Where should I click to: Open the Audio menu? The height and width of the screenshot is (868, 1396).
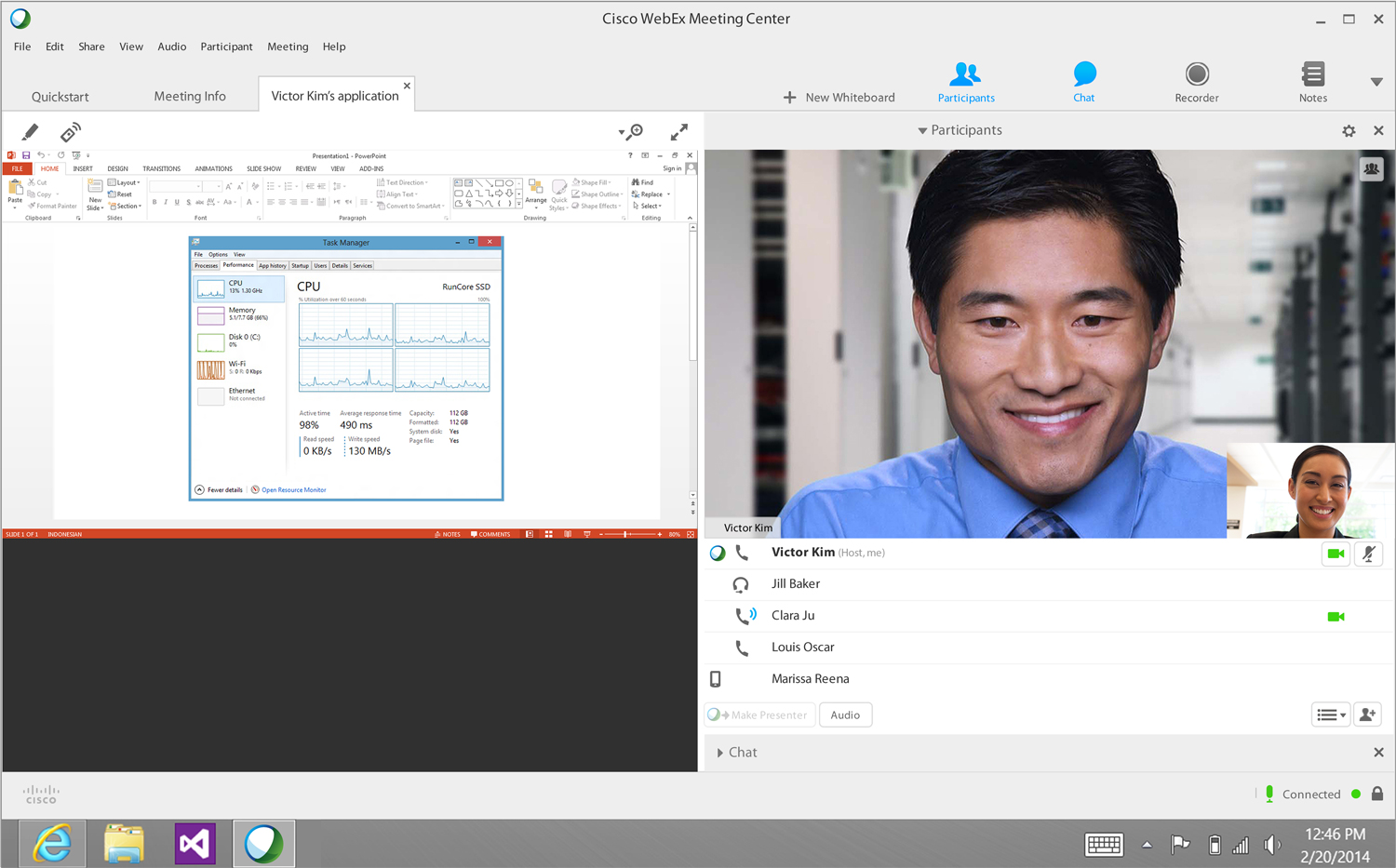(x=171, y=47)
